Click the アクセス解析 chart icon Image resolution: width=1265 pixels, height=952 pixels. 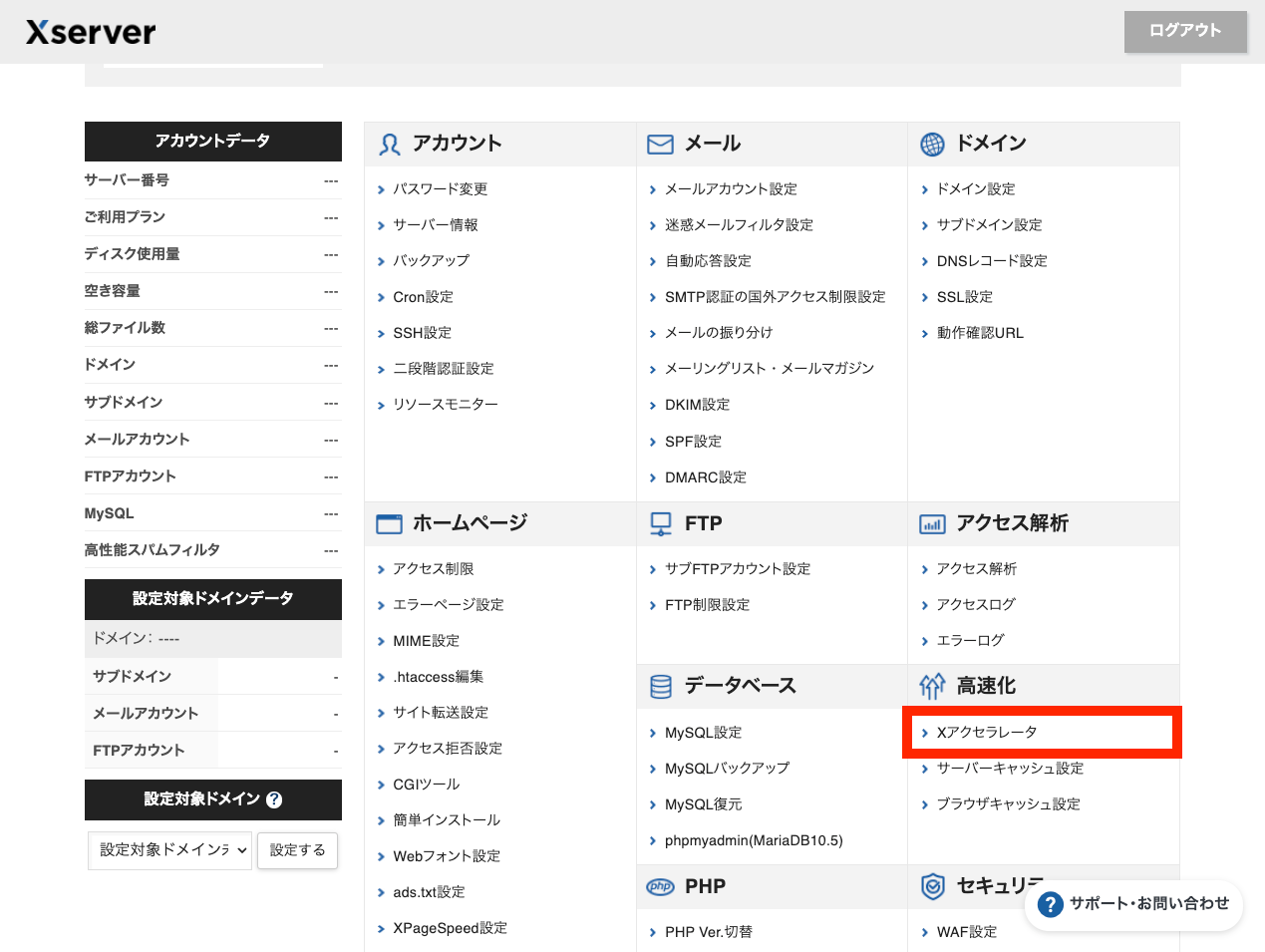tap(932, 524)
